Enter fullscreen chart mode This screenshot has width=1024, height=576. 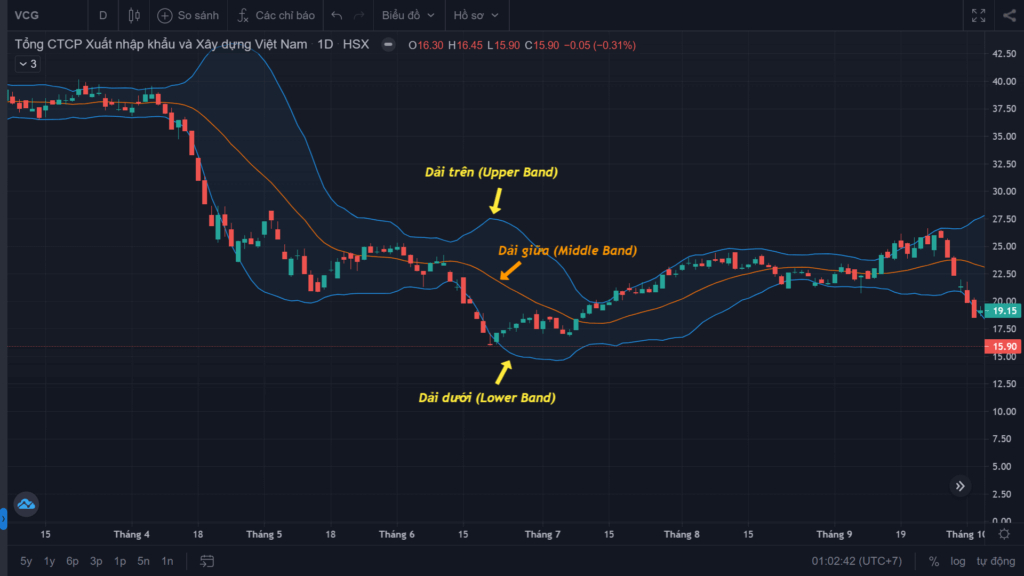[x=978, y=15]
